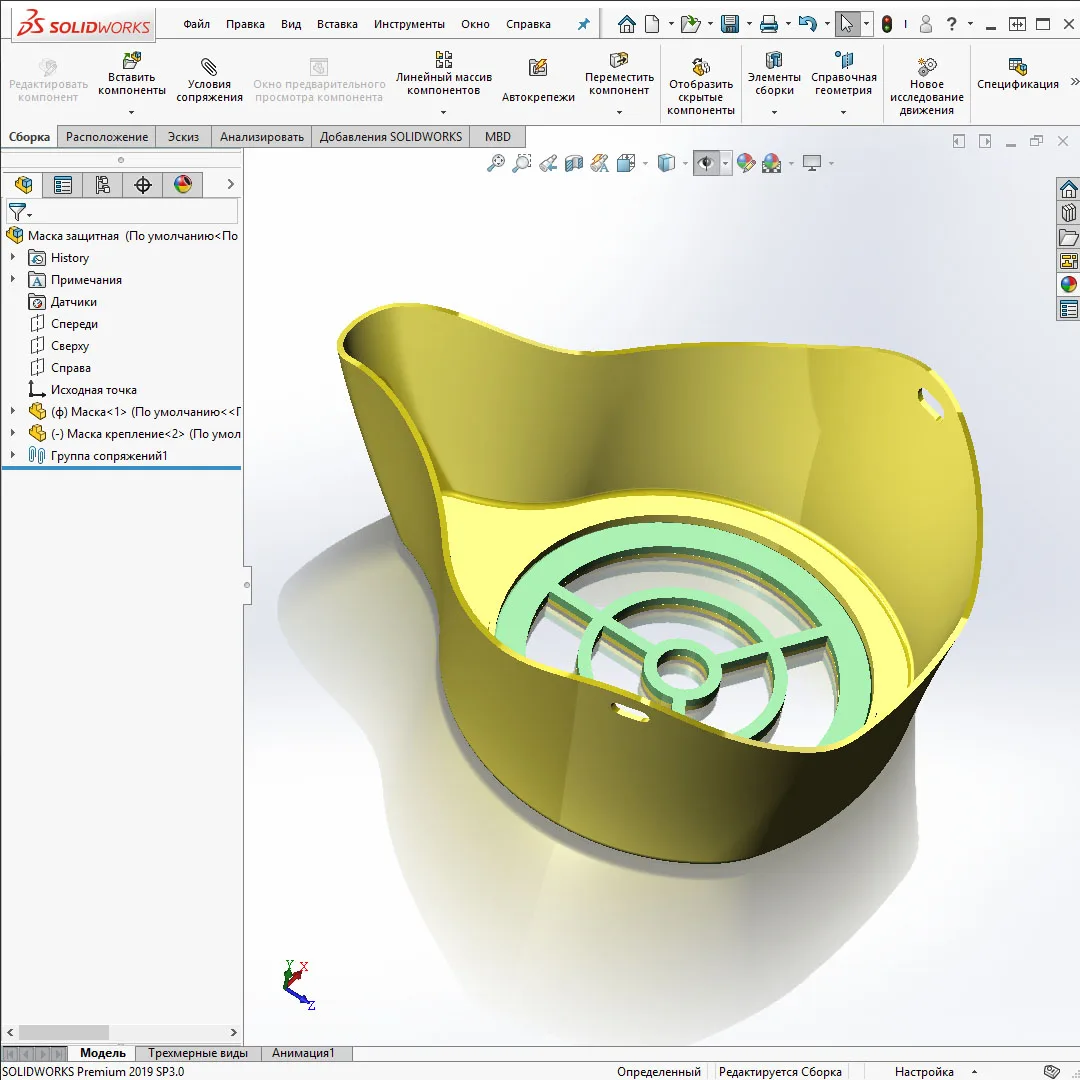The width and height of the screenshot is (1080, 1080).
Task: Pin the menu bar with pushpin
Action: pyautogui.click(x=584, y=24)
